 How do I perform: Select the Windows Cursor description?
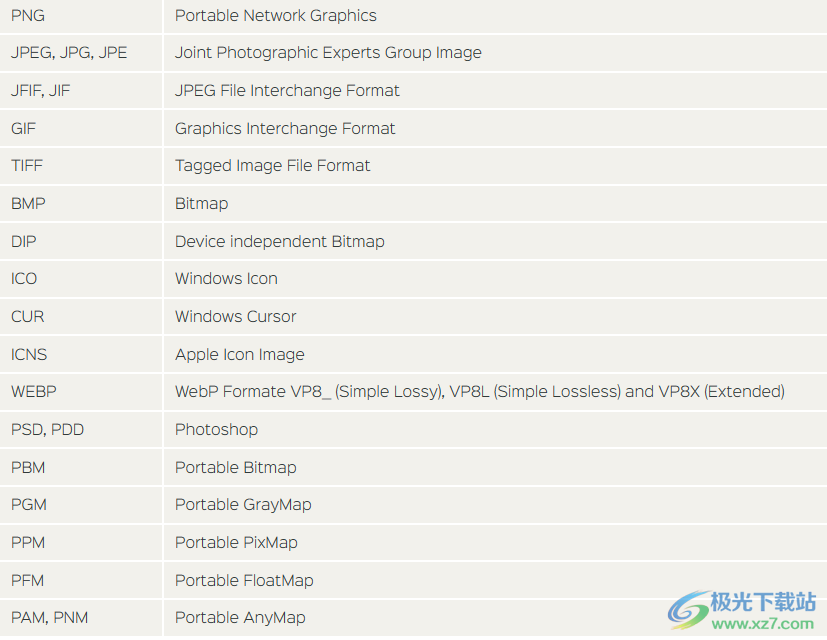coord(235,317)
